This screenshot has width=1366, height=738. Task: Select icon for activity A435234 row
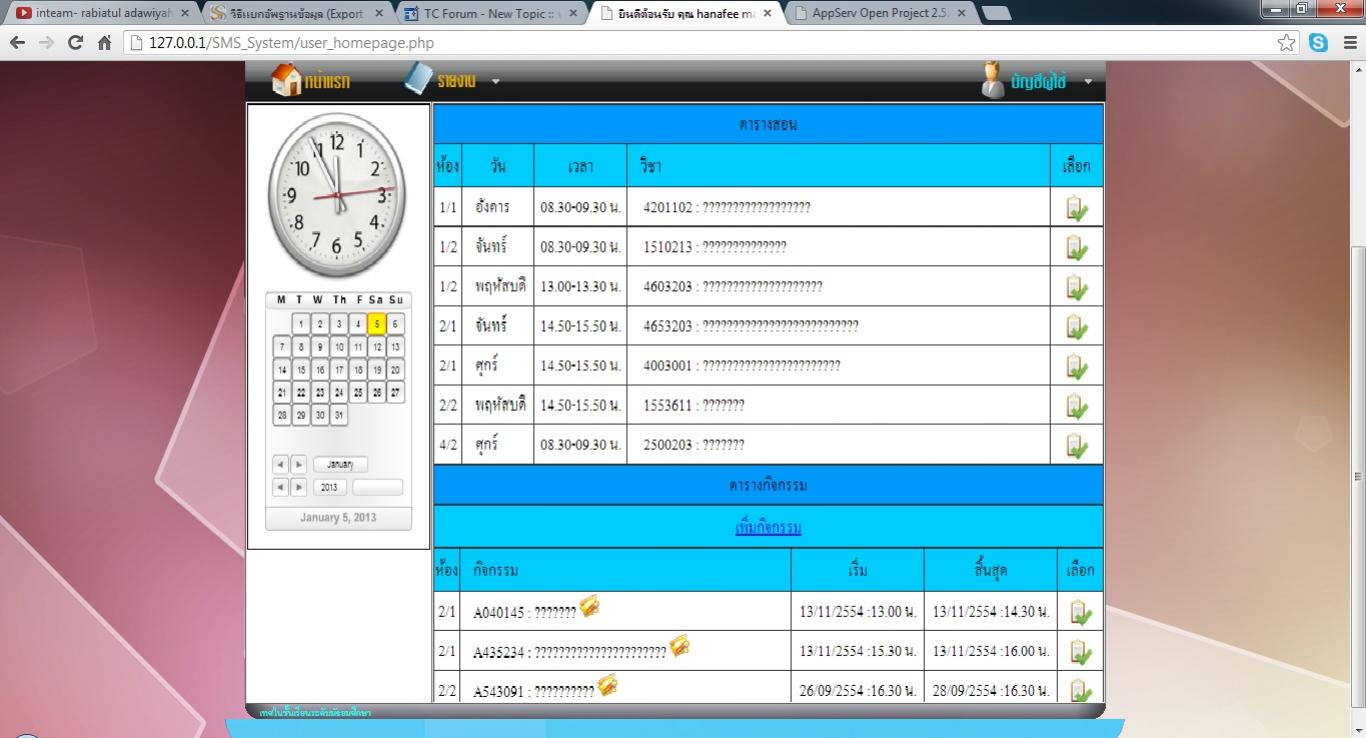point(1080,651)
